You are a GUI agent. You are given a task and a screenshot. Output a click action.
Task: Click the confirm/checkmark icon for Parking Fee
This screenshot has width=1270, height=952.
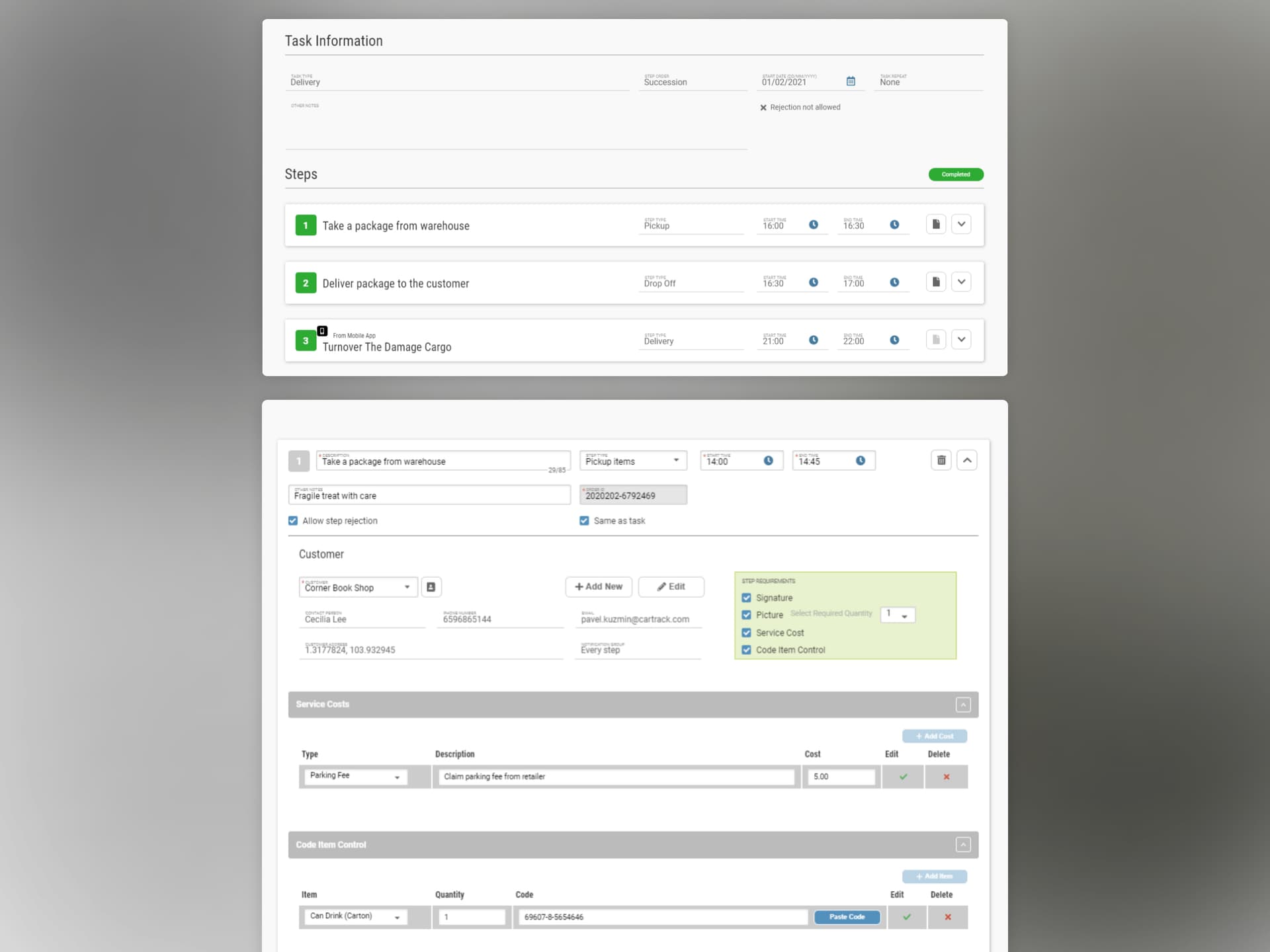(903, 777)
